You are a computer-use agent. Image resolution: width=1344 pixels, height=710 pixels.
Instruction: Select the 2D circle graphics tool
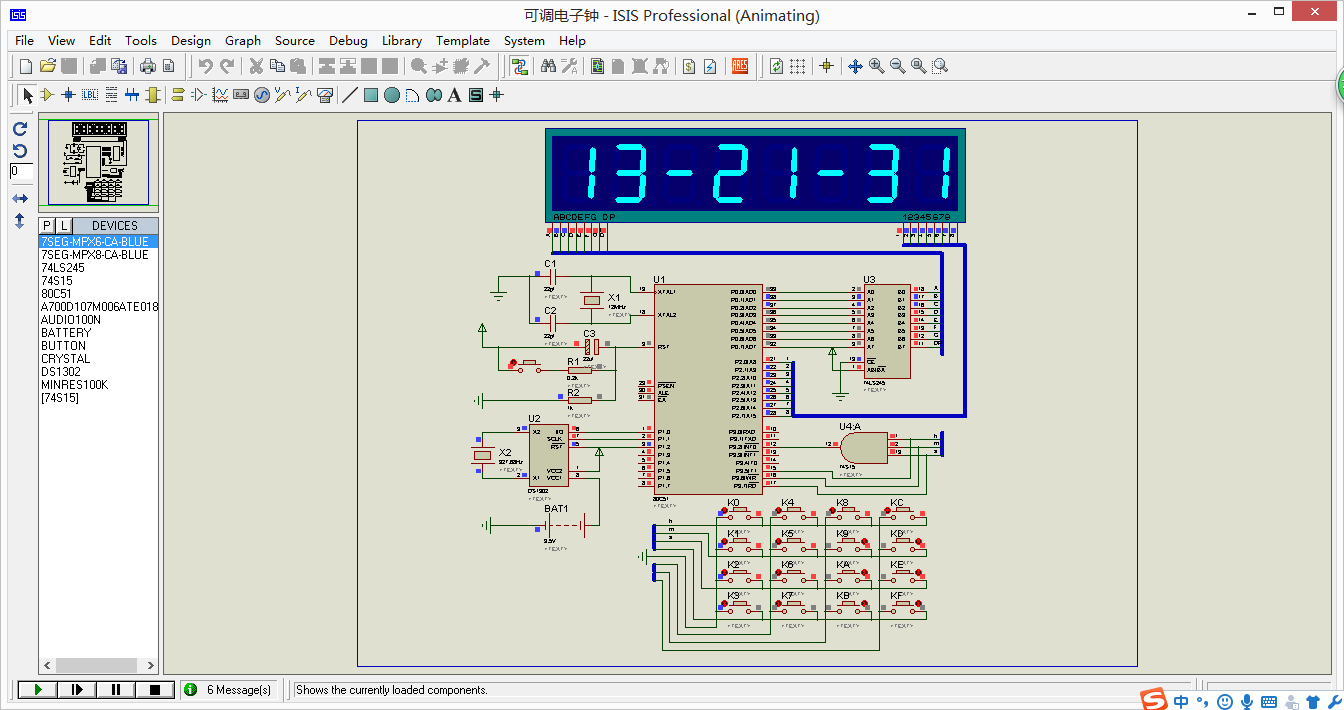pyautogui.click(x=392, y=95)
